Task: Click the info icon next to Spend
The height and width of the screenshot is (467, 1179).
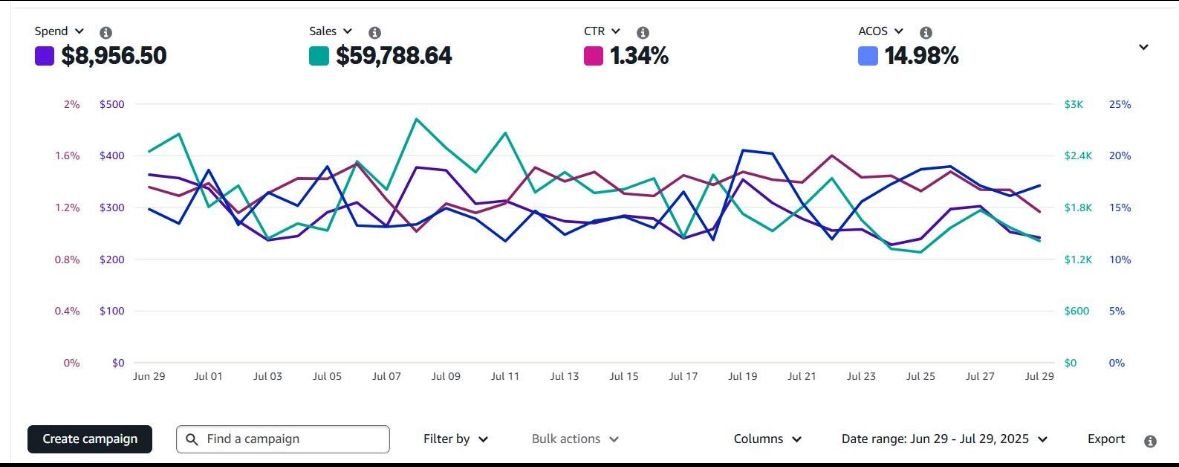Action: click(106, 32)
